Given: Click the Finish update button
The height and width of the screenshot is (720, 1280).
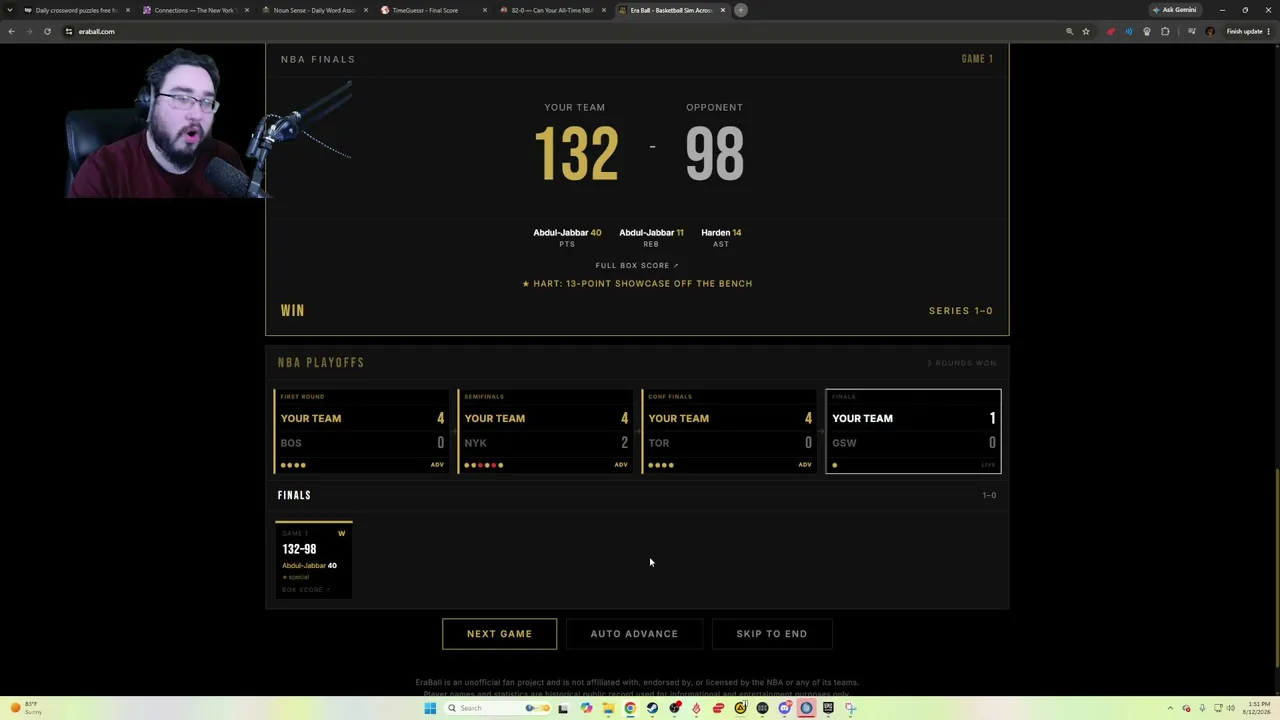Looking at the screenshot, I should coord(1247,31).
